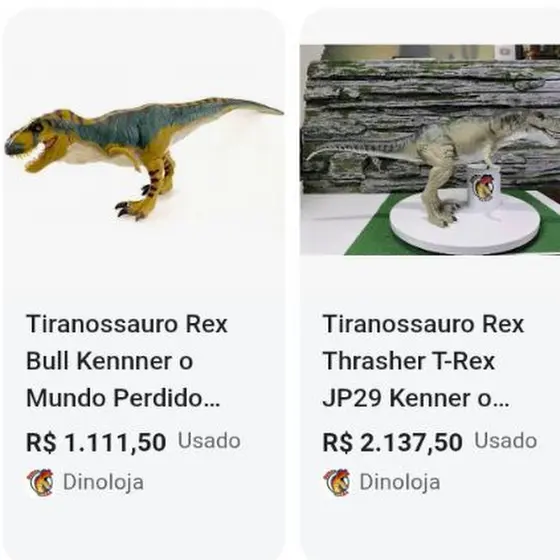This screenshot has height=560, width=560.
Task: Click the Usado label beside R$ 2.137,50
Action: point(505,441)
